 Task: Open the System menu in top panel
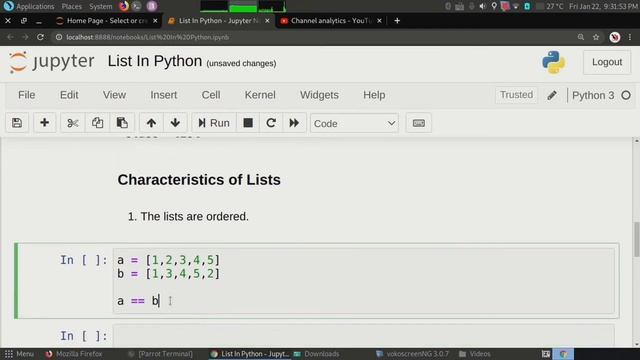(100, 6)
